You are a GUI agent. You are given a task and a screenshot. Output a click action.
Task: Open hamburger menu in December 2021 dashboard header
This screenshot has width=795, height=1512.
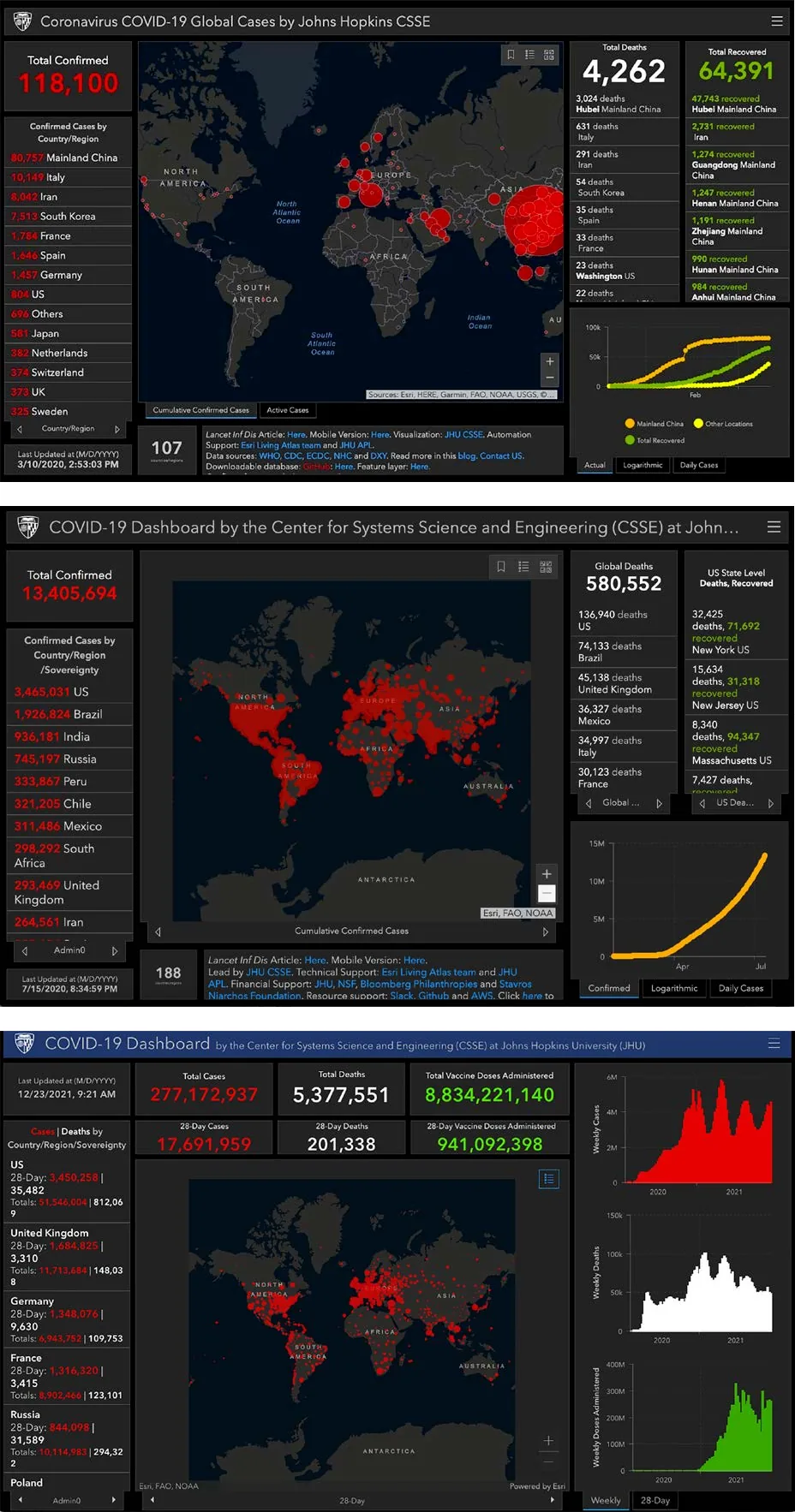pyautogui.click(x=774, y=1044)
